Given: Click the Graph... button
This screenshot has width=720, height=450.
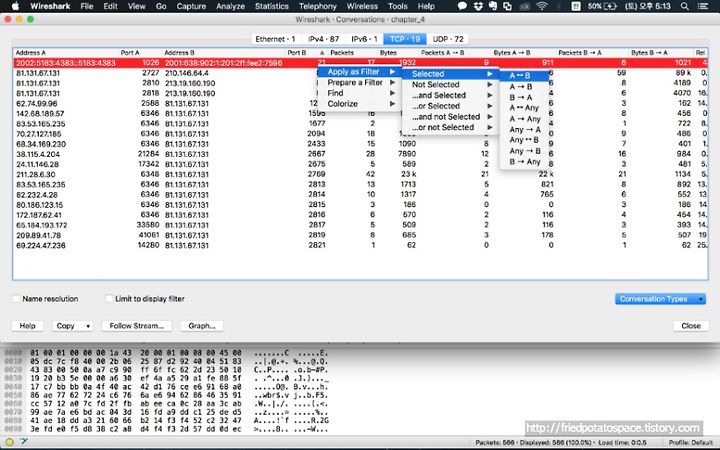Looking at the screenshot, I should [x=202, y=326].
